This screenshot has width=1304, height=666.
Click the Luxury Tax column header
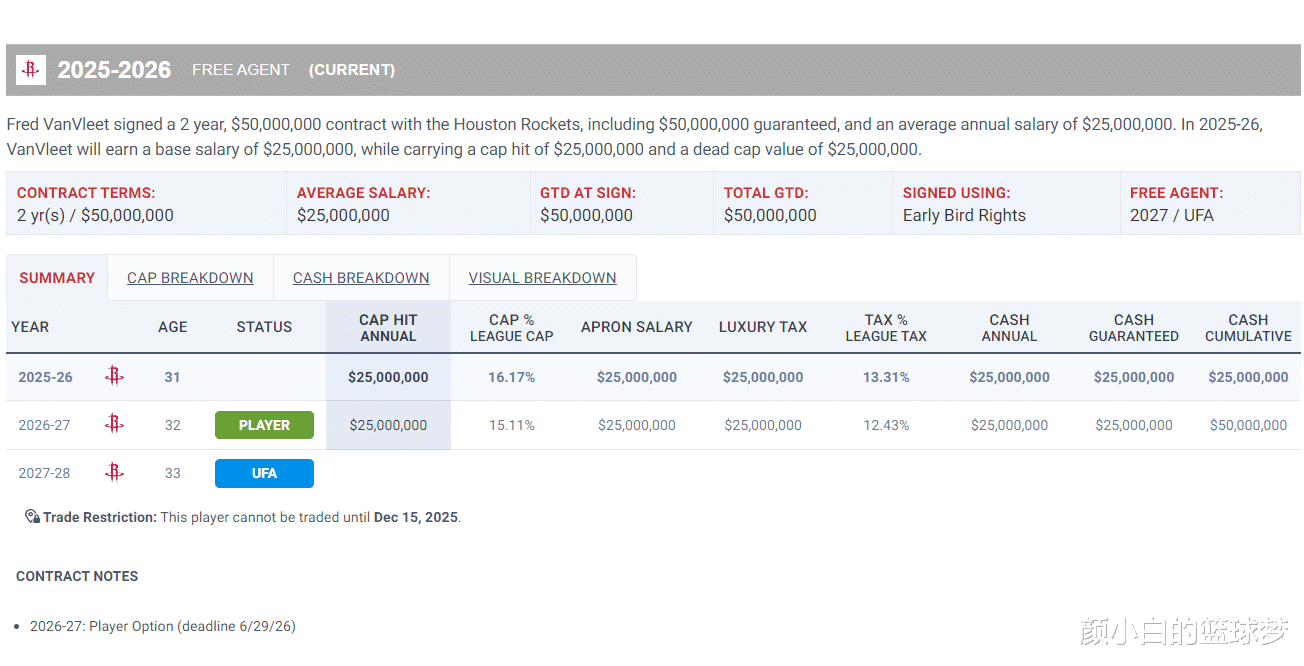click(x=762, y=327)
